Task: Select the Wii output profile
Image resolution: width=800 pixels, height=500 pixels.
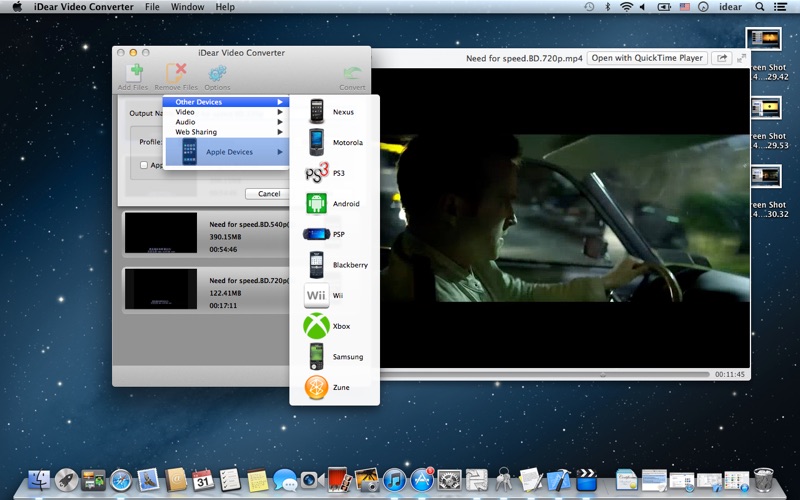Action: tap(334, 295)
